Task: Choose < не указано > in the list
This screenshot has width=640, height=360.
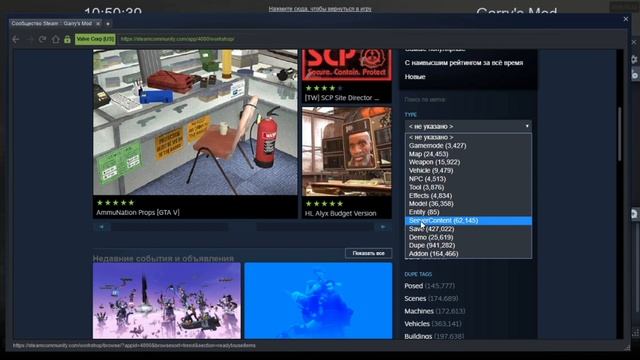Action: click(468, 138)
